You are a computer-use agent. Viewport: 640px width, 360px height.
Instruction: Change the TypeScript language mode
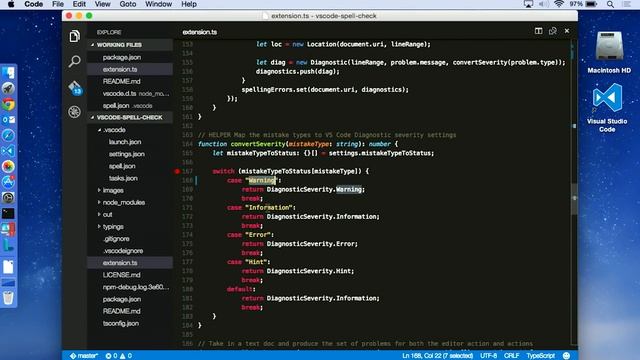pos(540,356)
